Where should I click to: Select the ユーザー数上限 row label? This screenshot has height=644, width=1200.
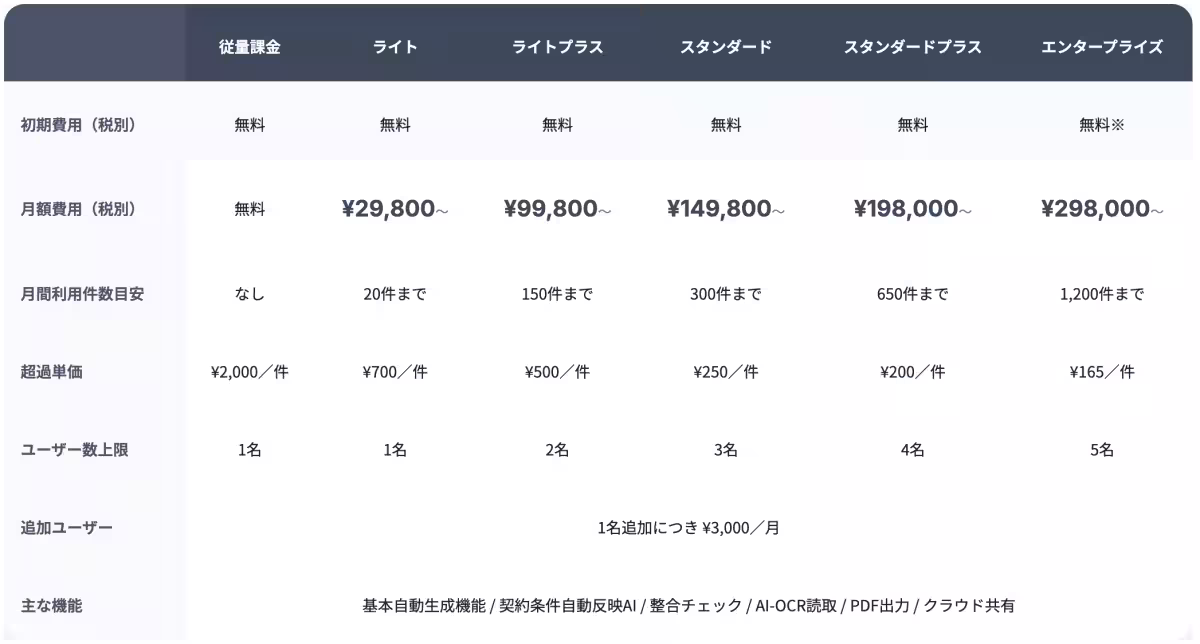[x=75, y=450]
